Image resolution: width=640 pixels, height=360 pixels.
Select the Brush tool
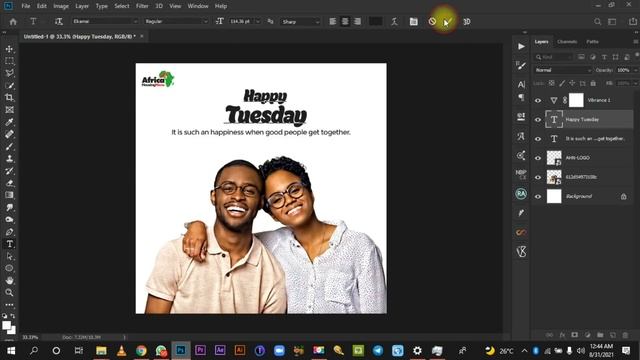tap(9, 147)
